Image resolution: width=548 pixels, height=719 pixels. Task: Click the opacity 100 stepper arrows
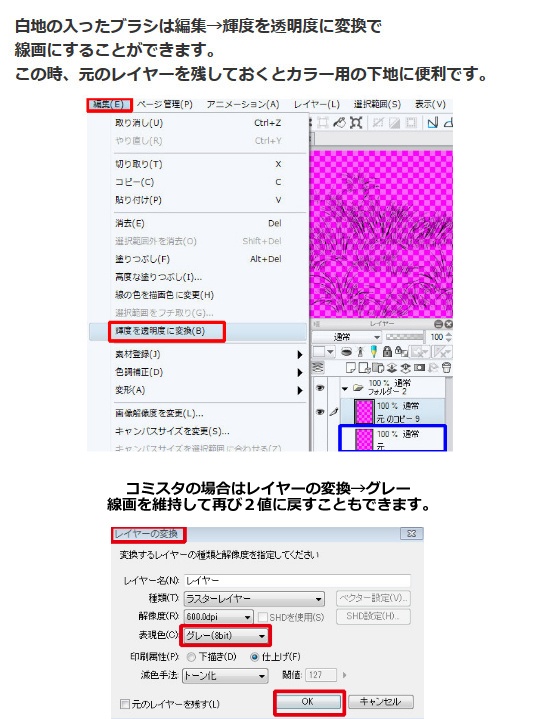448,337
